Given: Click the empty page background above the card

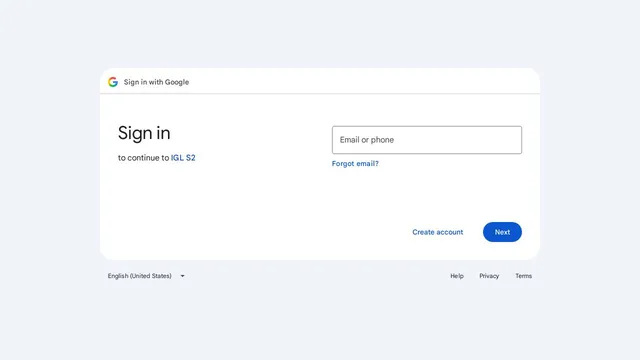Looking at the screenshot, I should click(x=320, y=33).
